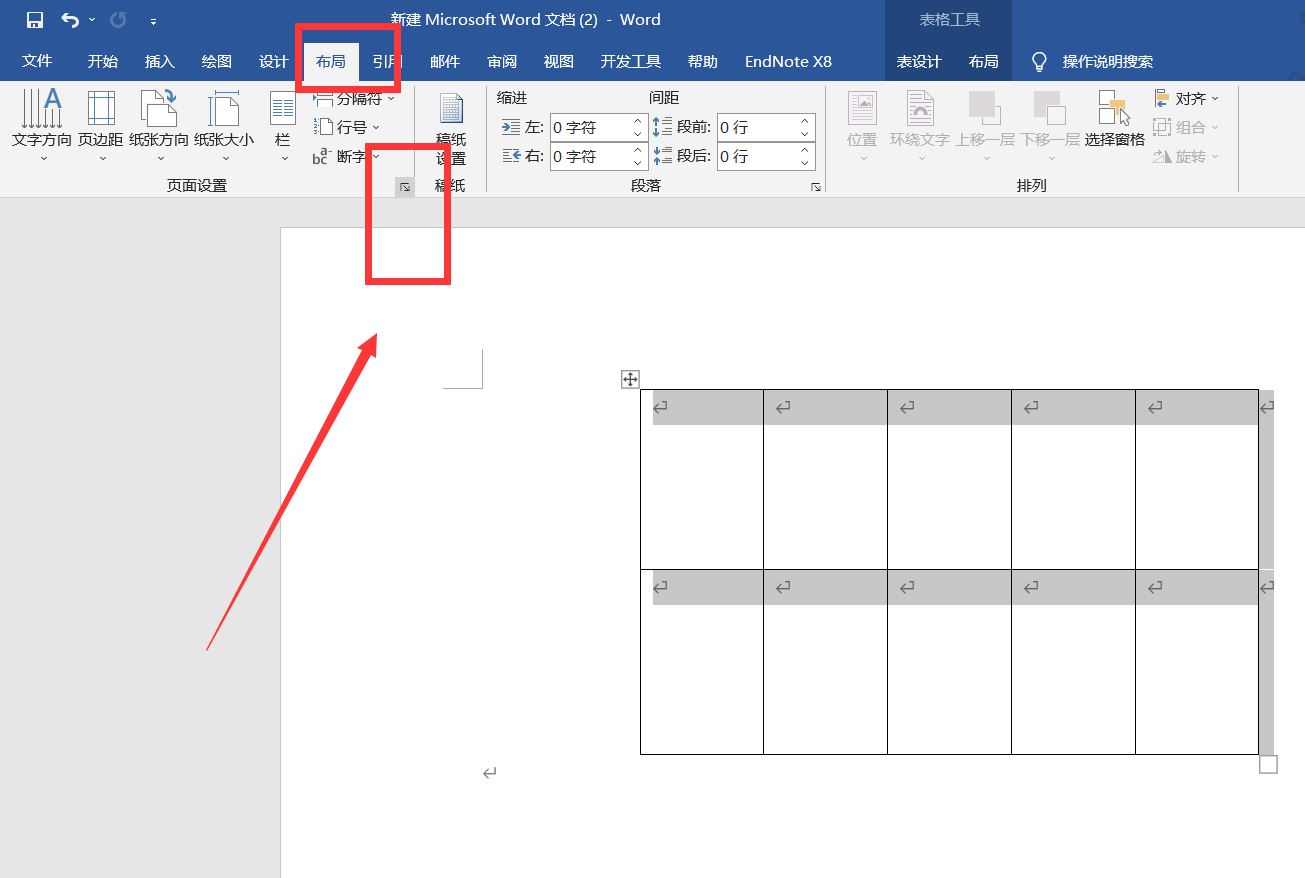This screenshot has height=878, width=1305.
Task: Click the 段后 spacing after field
Action: 757,156
